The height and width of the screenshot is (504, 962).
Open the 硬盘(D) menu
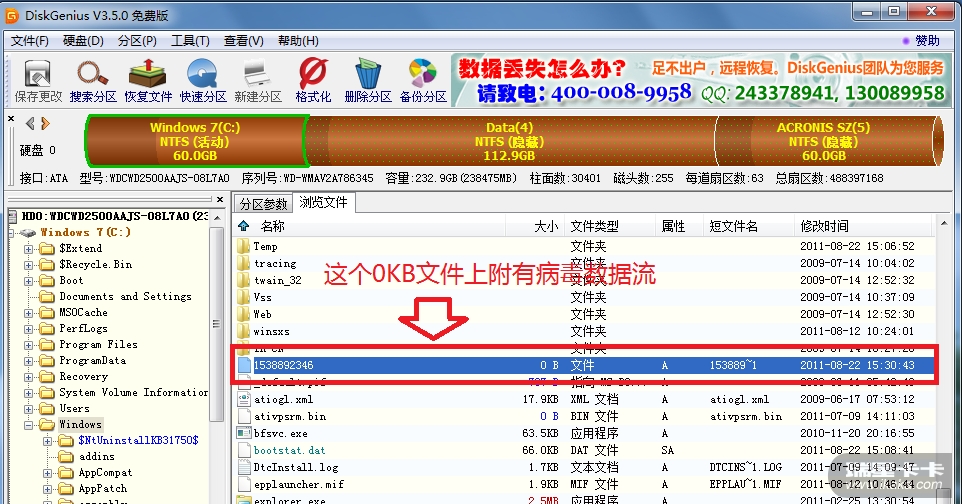click(x=83, y=41)
